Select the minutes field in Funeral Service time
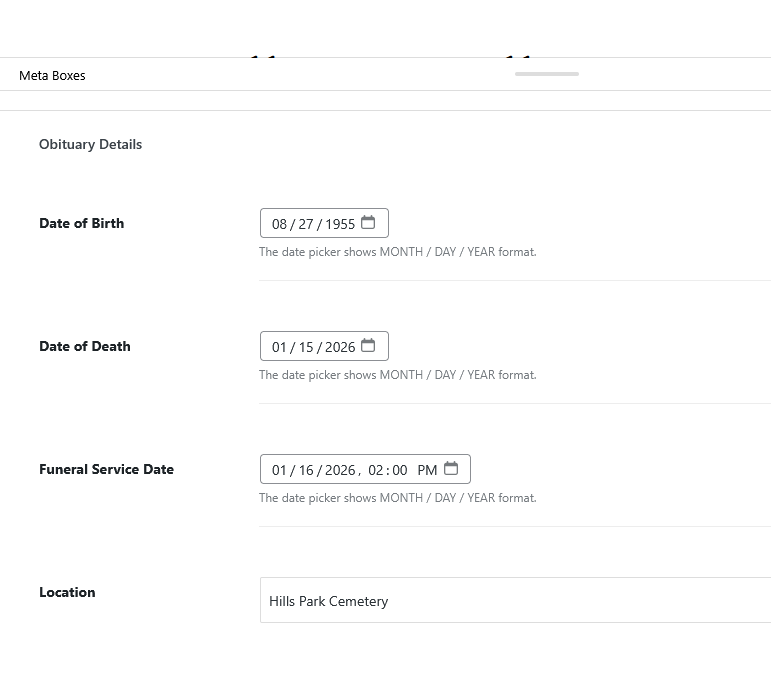 tap(400, 470)
